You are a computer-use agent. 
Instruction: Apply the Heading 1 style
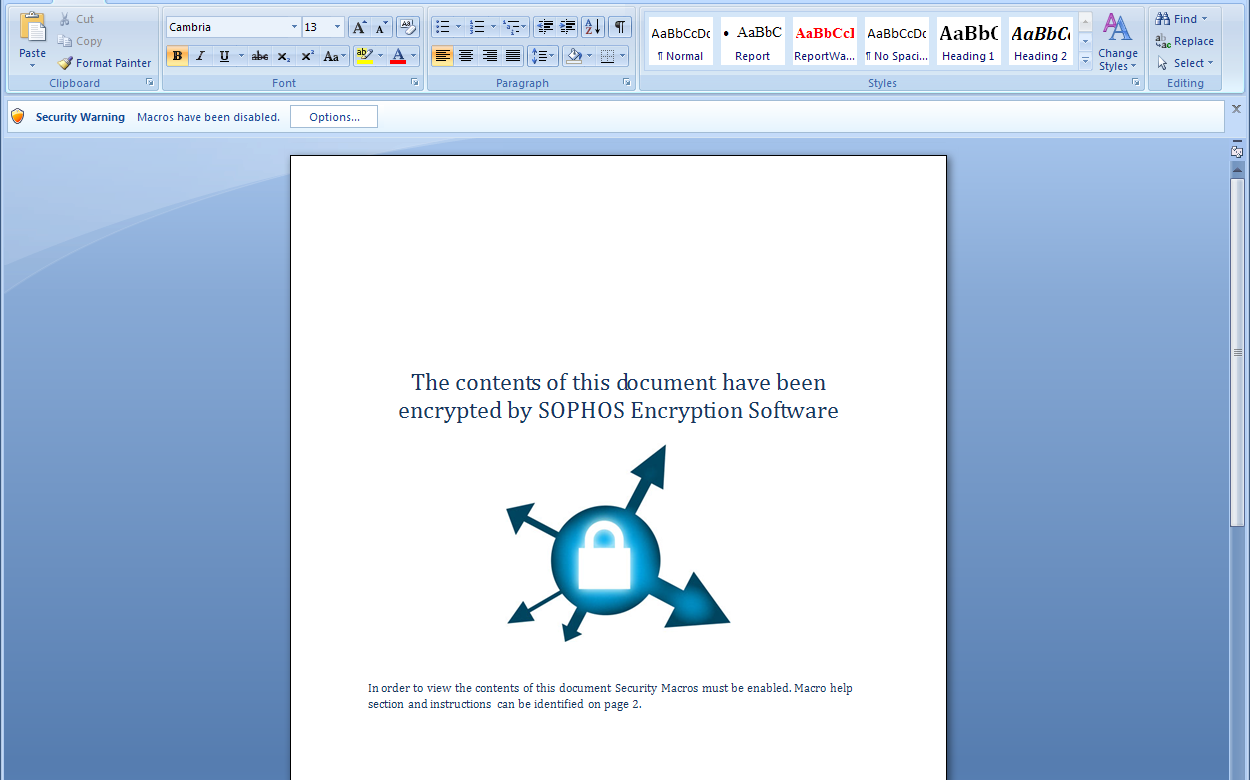pos(968,41)
